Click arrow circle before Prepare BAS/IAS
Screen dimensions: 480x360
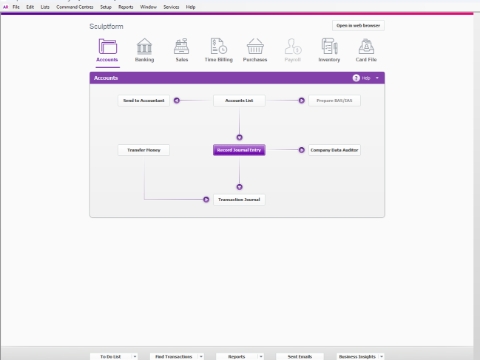(301, 100)
